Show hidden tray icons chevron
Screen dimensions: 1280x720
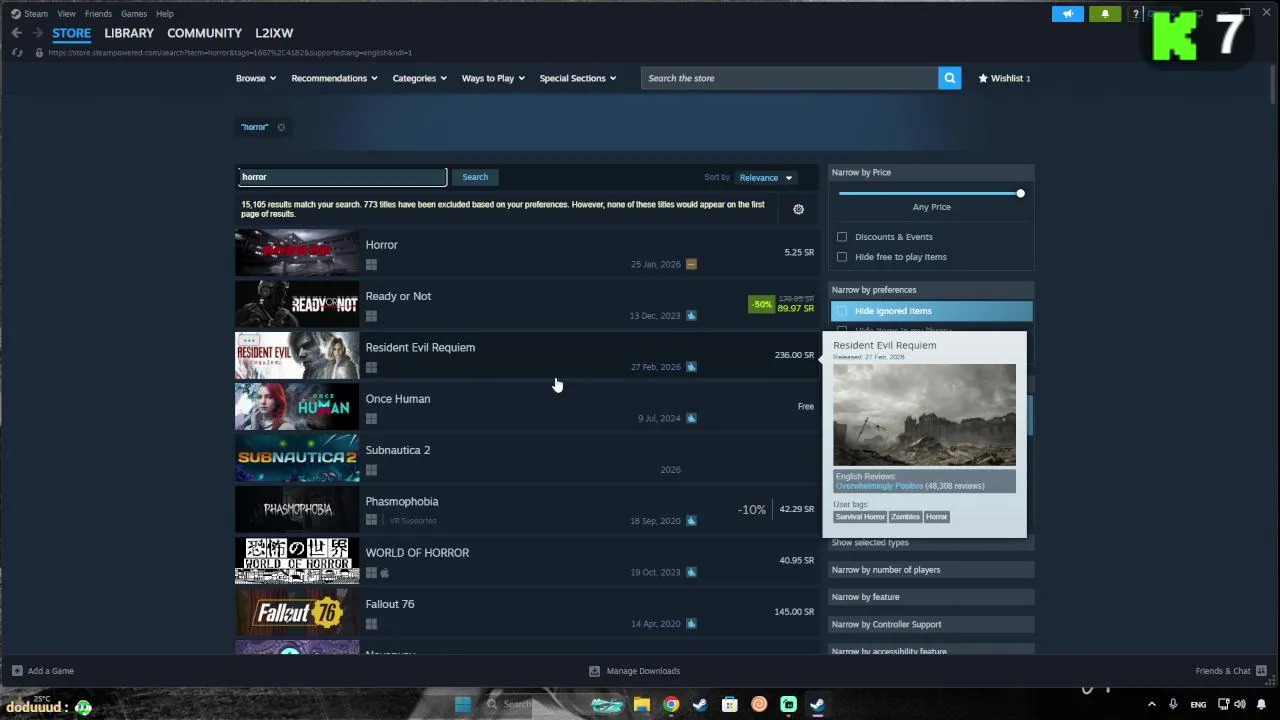[x=1151, y=704]
